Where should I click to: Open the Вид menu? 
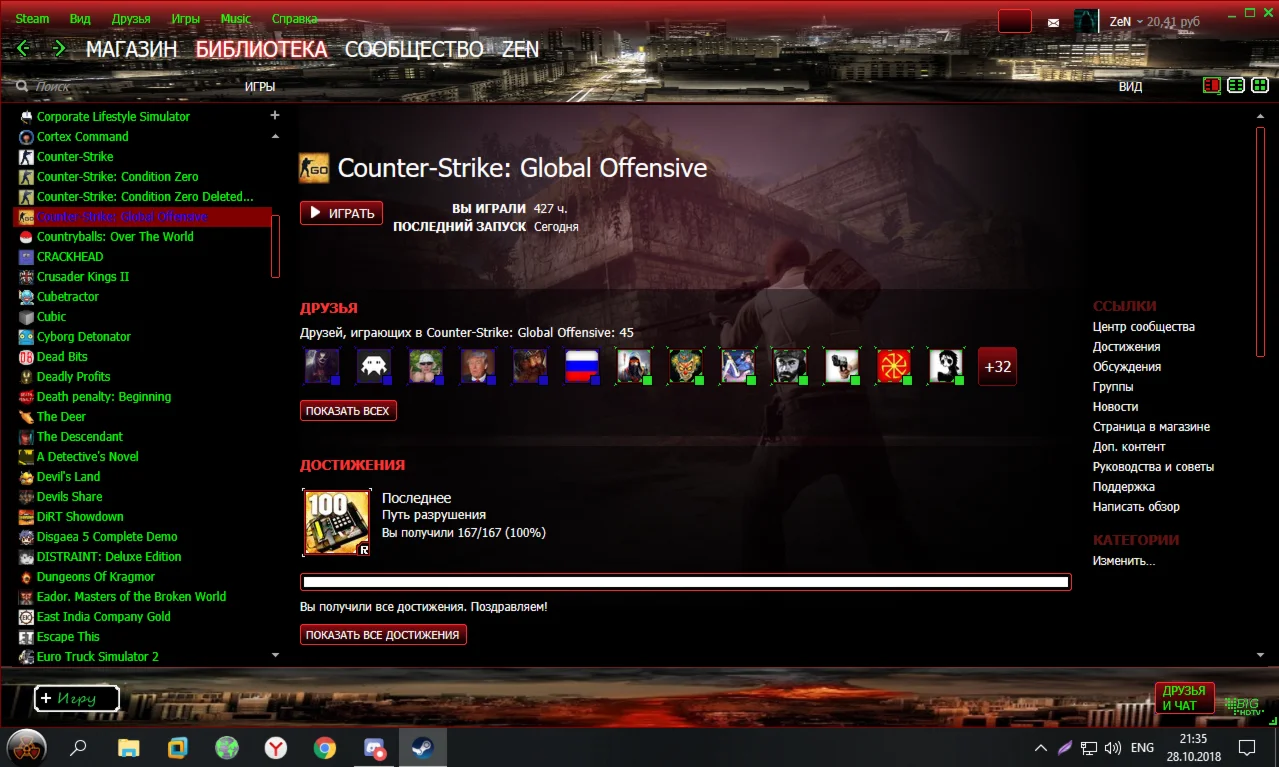(x=80, y=19)
